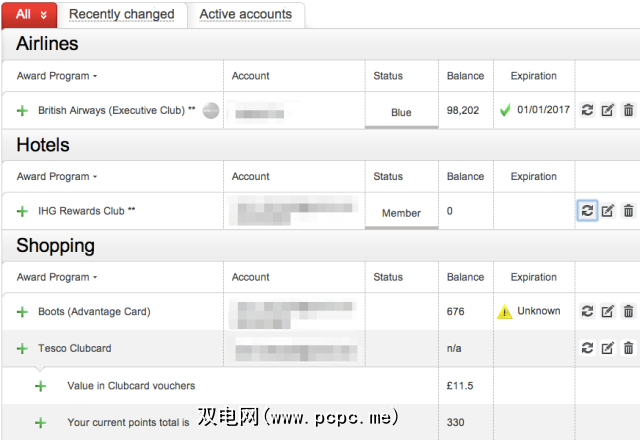Edit the IHG Rewards Club account

click(x=607, y=211)
